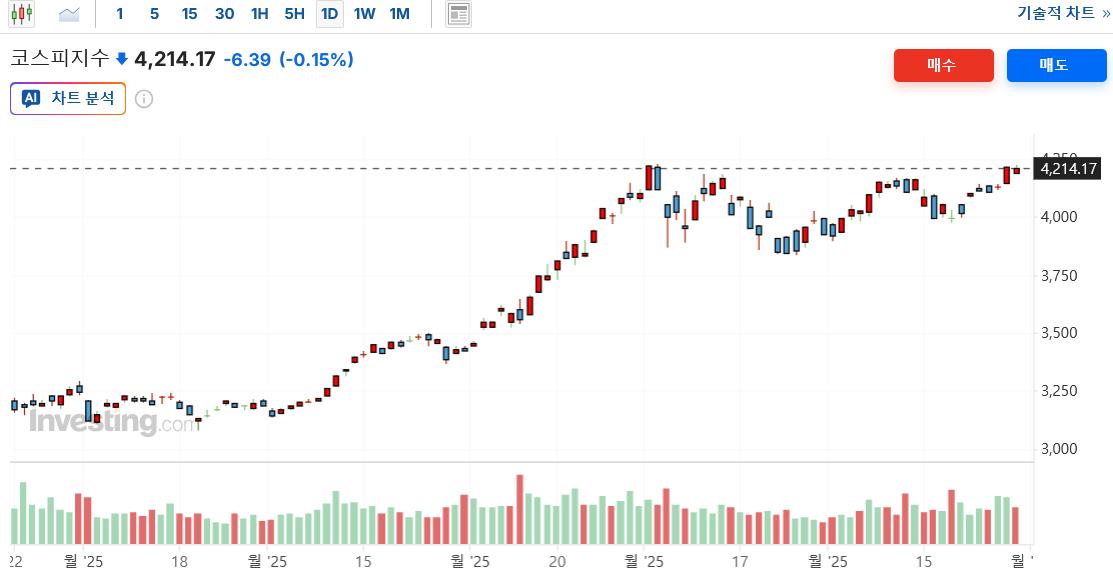Change chart to 1W weekly timeframe

click(364, 14)
